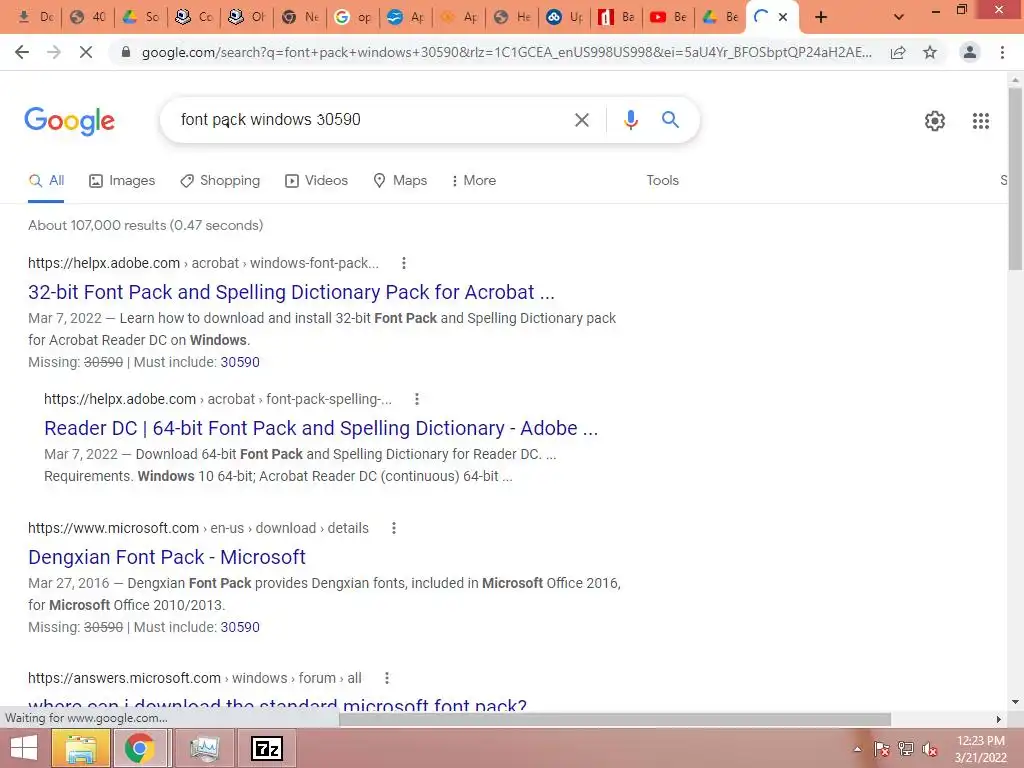Open the Chrome profile avatar
Image resolution: width=1024 pixels, height=768 pixels.
(x=970, y=52)
